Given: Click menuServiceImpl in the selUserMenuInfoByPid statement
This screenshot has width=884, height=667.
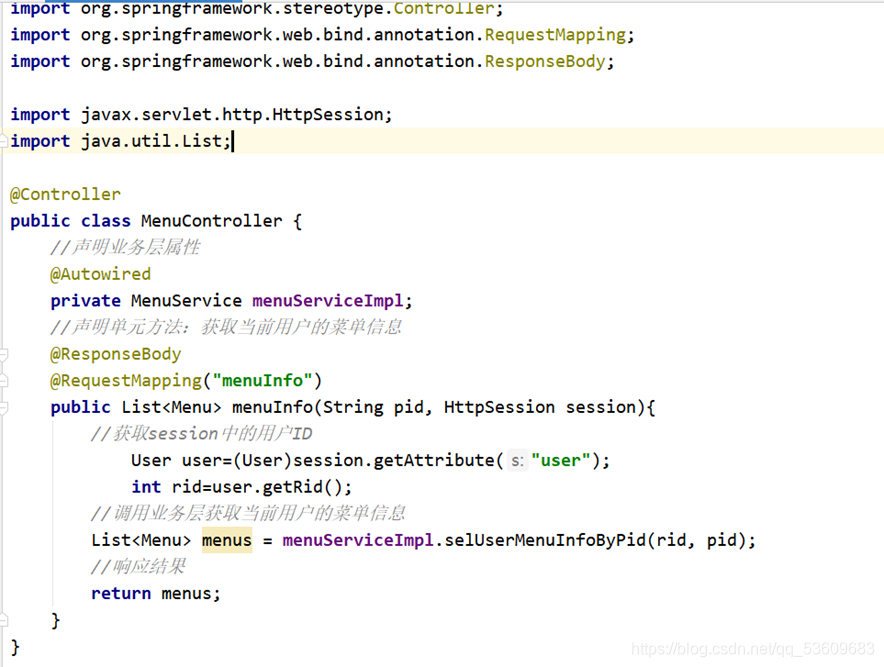Looking at the screenshot, I should pos(358,540).
